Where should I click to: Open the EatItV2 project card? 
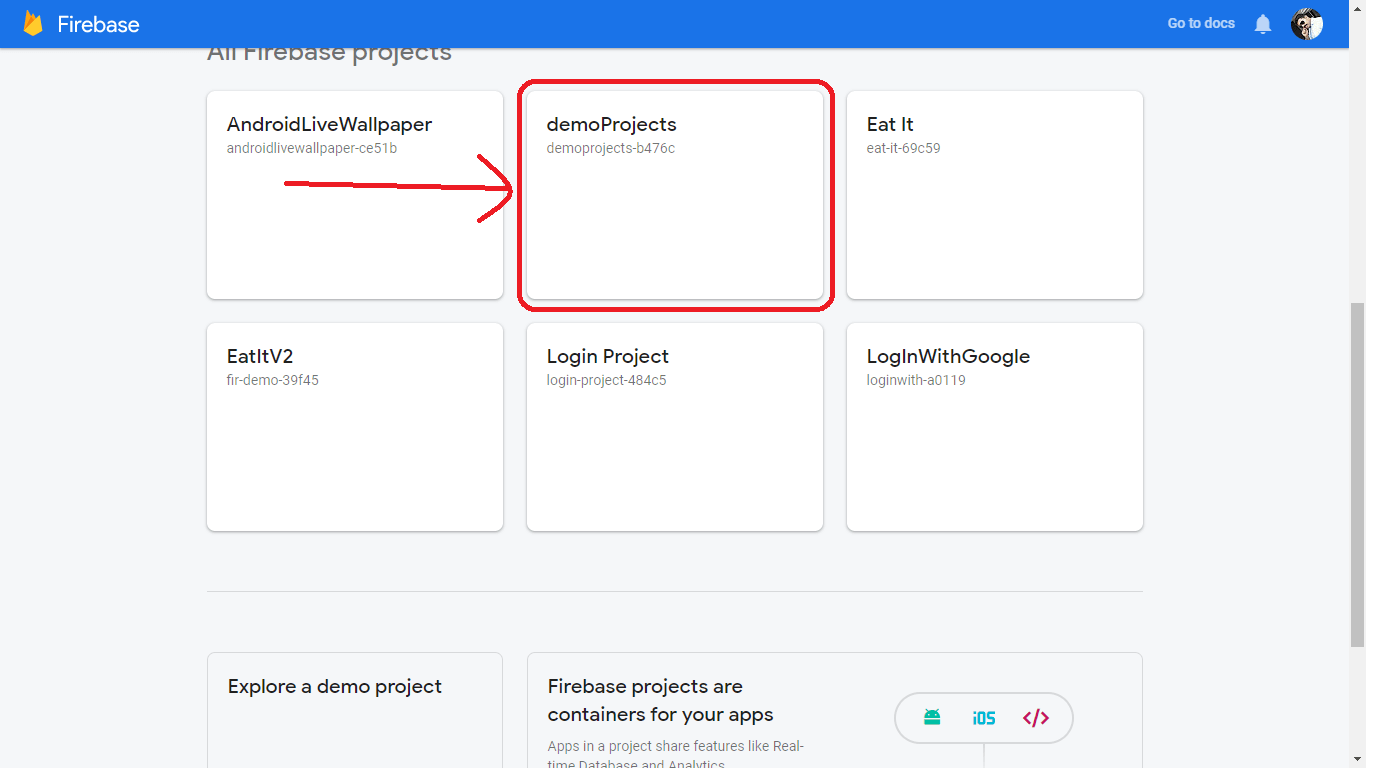coord(355,427)
